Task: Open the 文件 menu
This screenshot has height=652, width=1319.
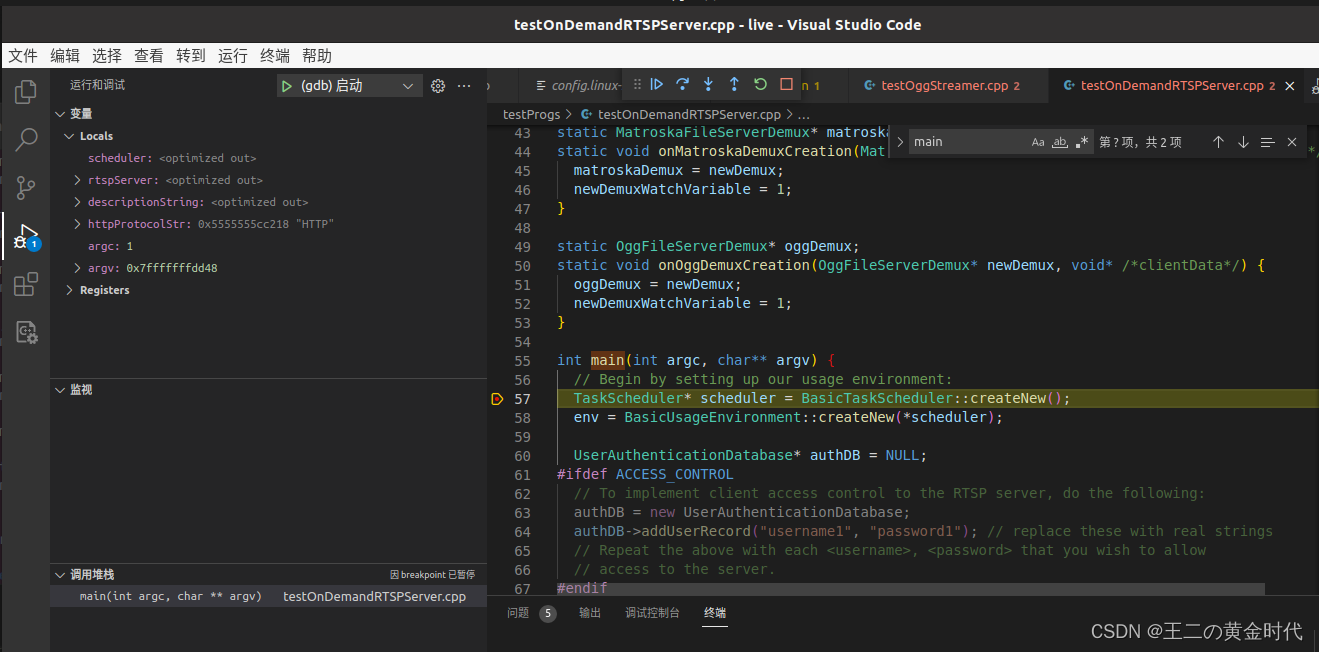Action: coord(23,56)
